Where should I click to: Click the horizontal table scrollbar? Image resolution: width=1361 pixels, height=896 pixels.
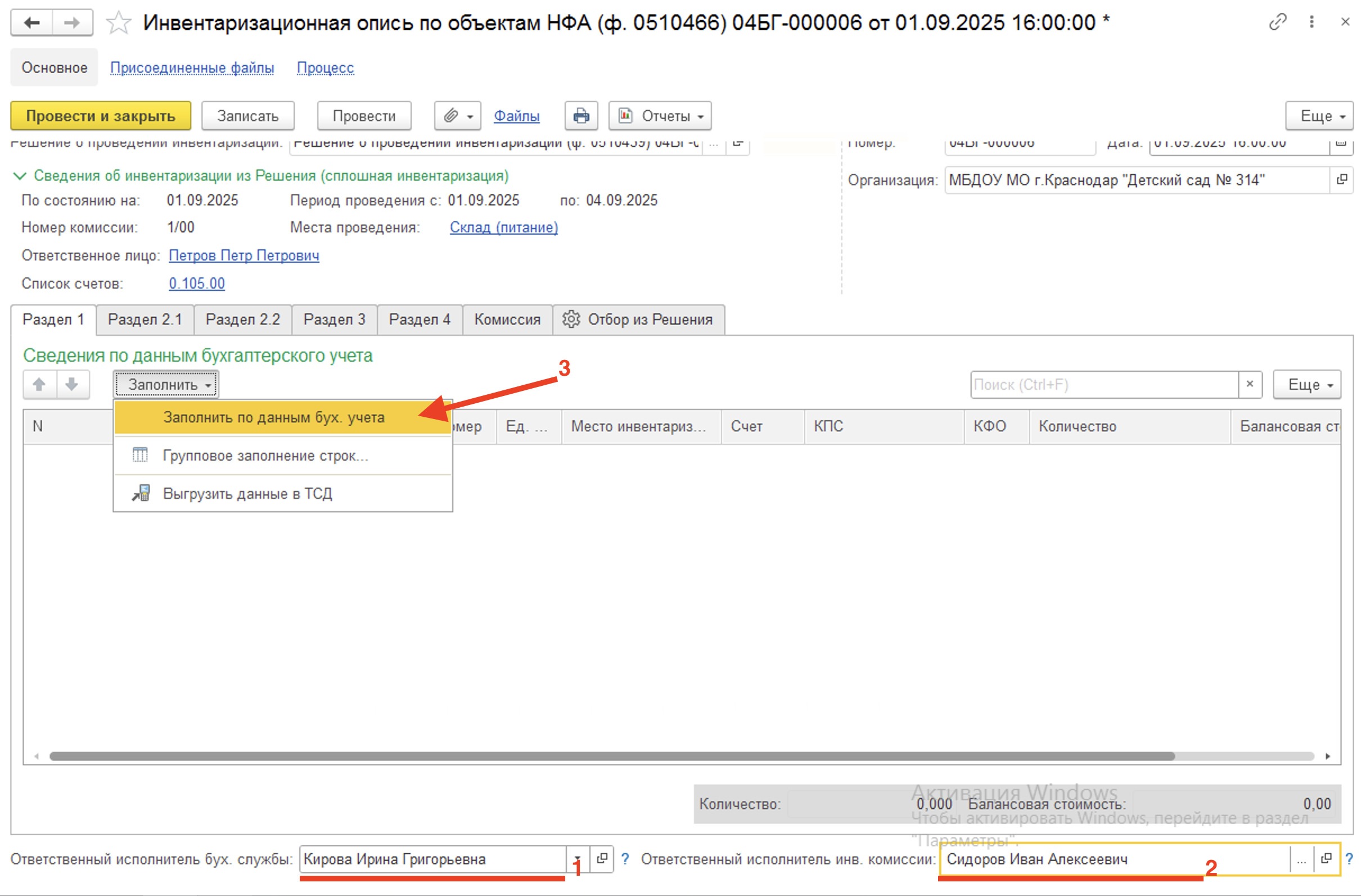tap(612, 756)
